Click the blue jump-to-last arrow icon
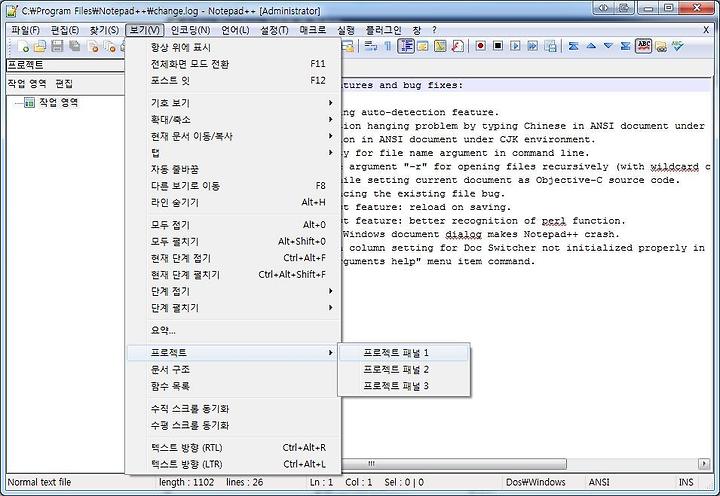 click(625, 46)
